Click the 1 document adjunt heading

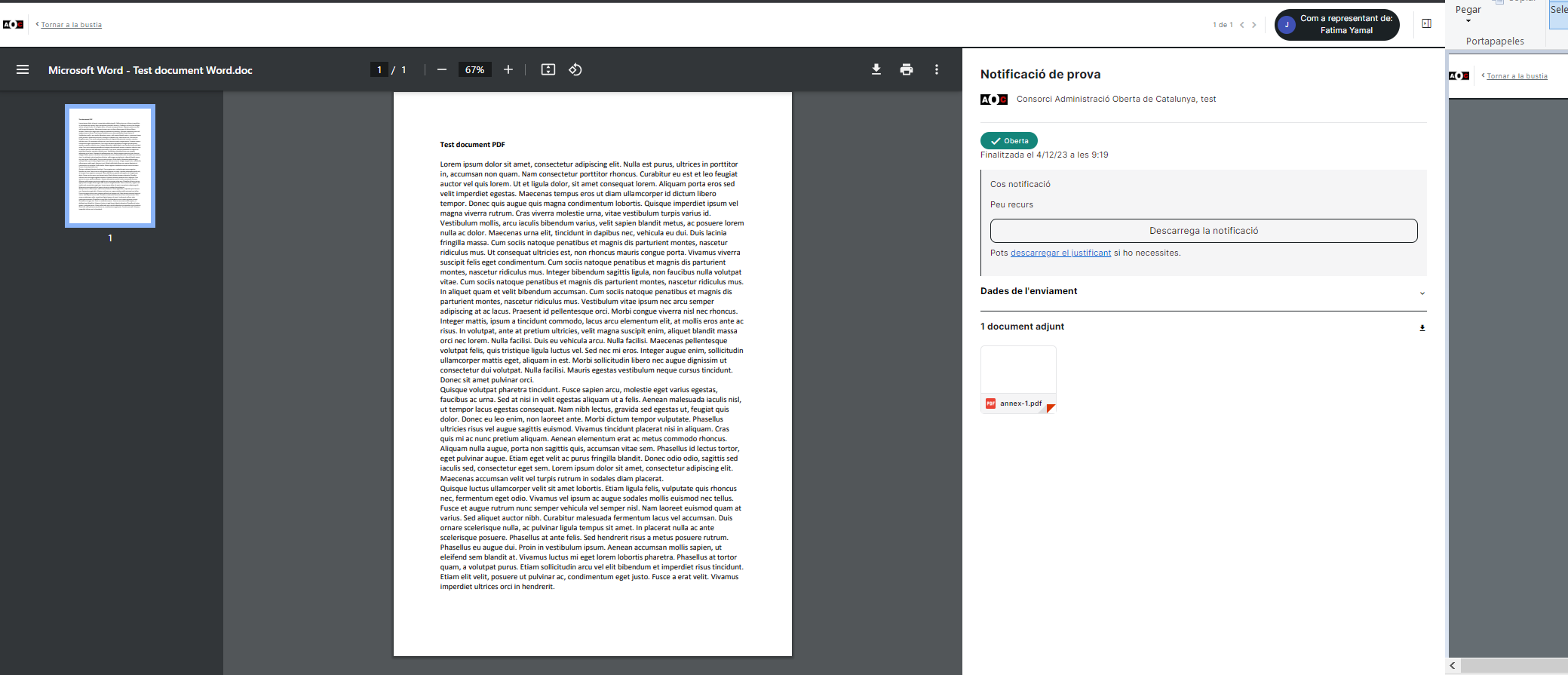click(1022, 327)
